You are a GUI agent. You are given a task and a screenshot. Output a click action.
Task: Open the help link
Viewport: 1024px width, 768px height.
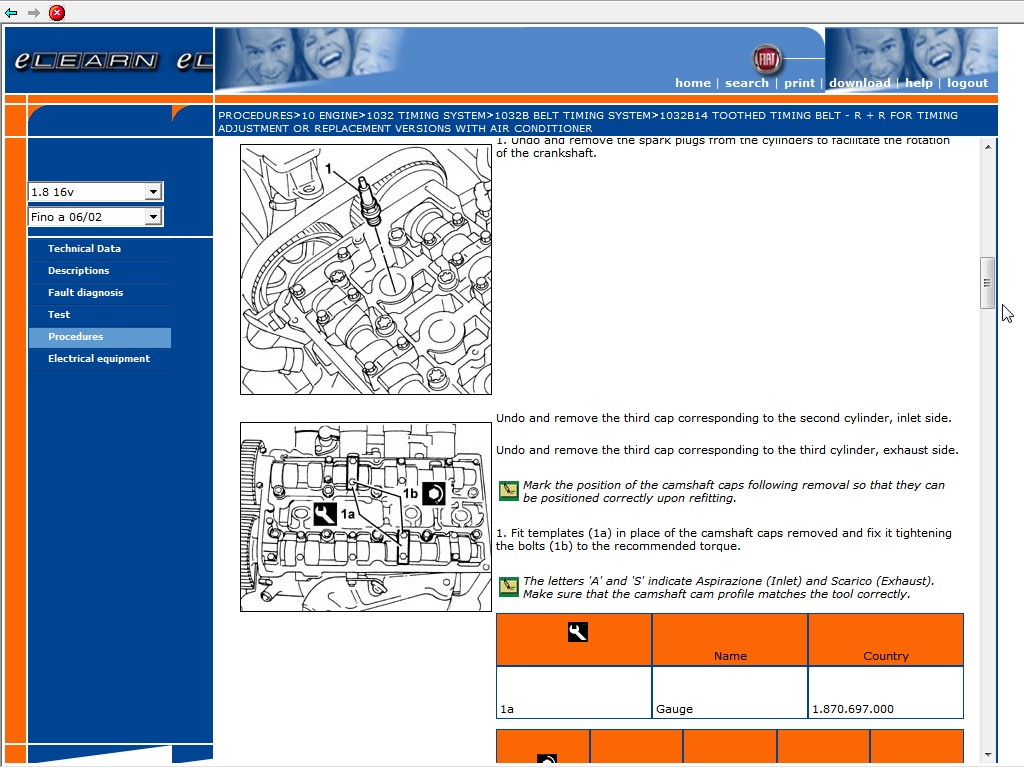coord(919,83)
